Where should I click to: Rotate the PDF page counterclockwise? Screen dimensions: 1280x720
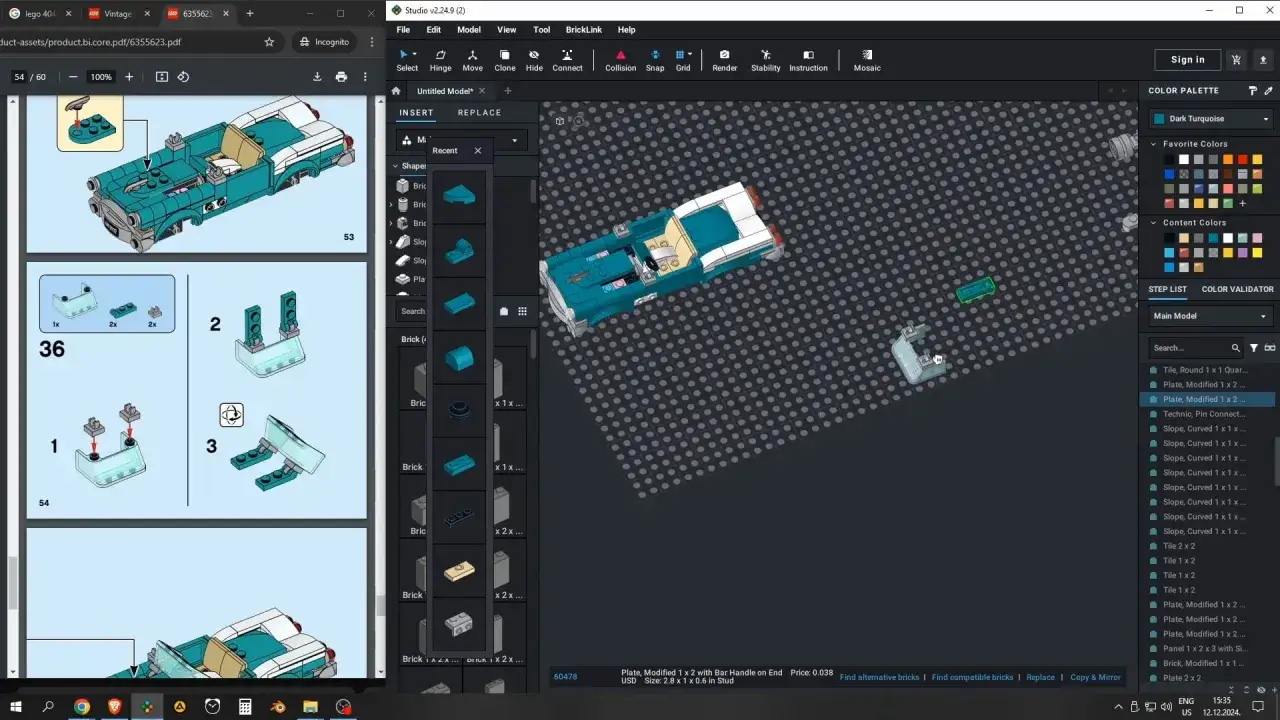(183, 77)
